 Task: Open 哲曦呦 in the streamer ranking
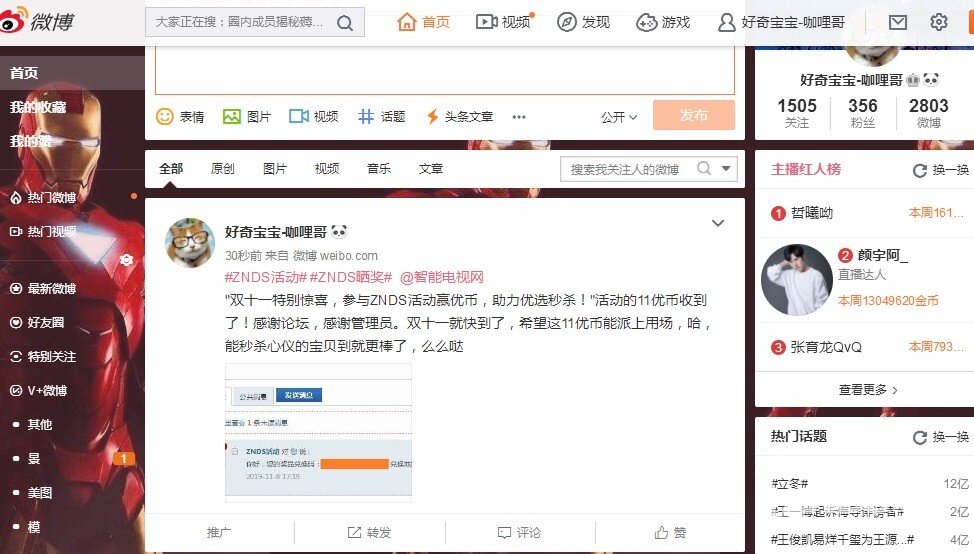coord(811,213)
